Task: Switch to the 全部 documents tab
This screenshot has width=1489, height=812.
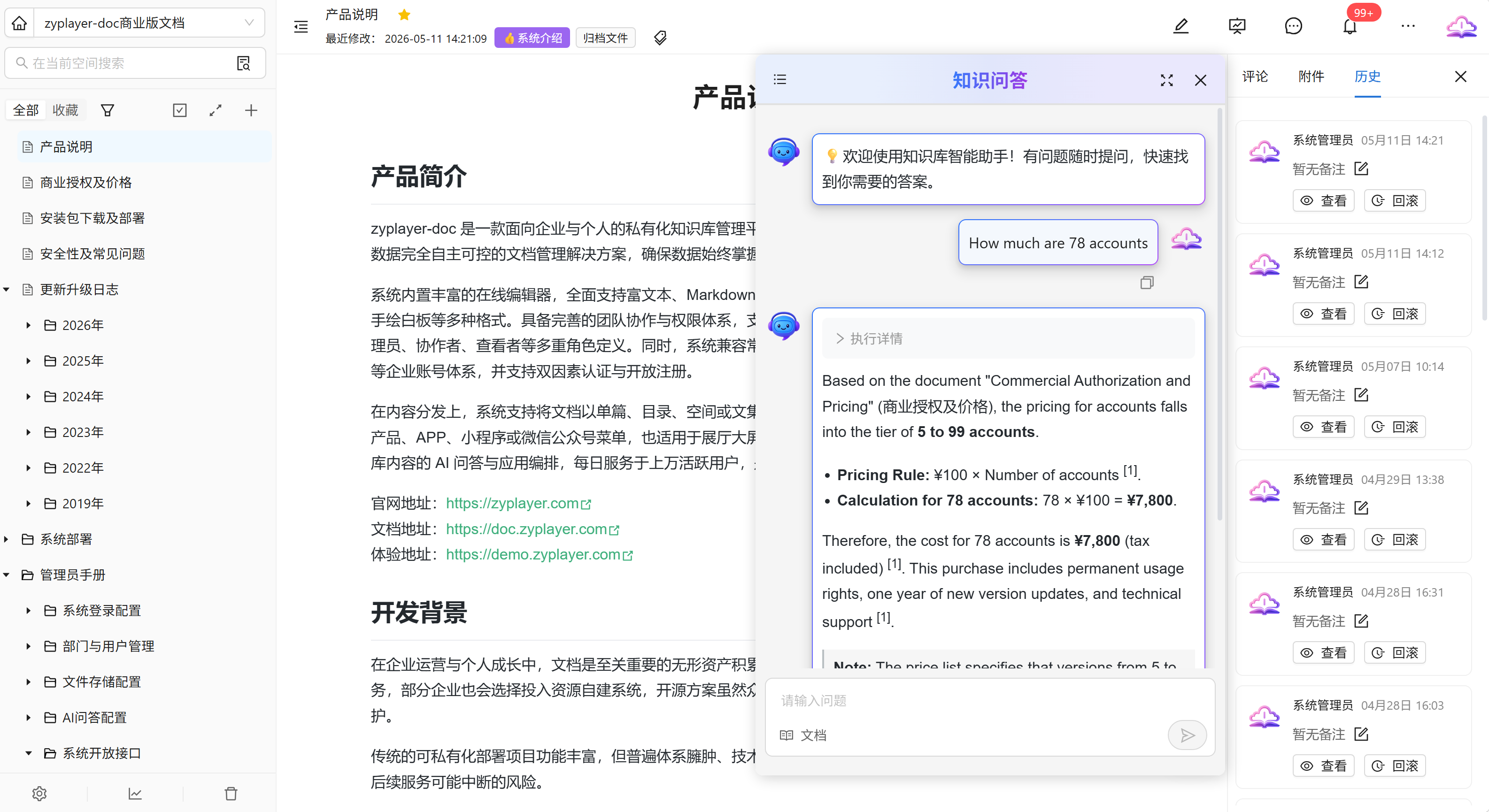Action: (26, 110)
